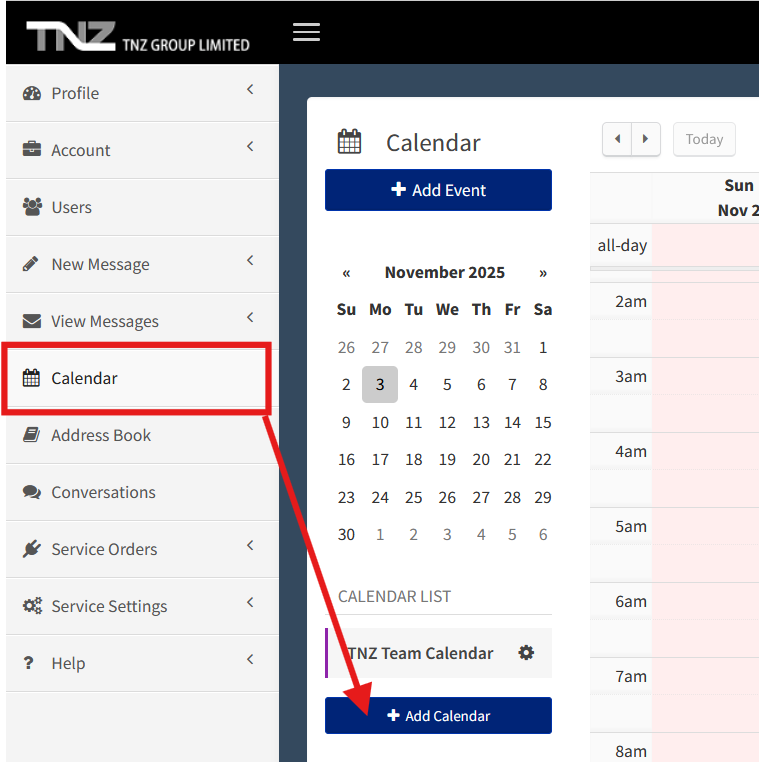Click the Users group icon
759x762 pixels.
pyautogui.click(x=32, y=207)
